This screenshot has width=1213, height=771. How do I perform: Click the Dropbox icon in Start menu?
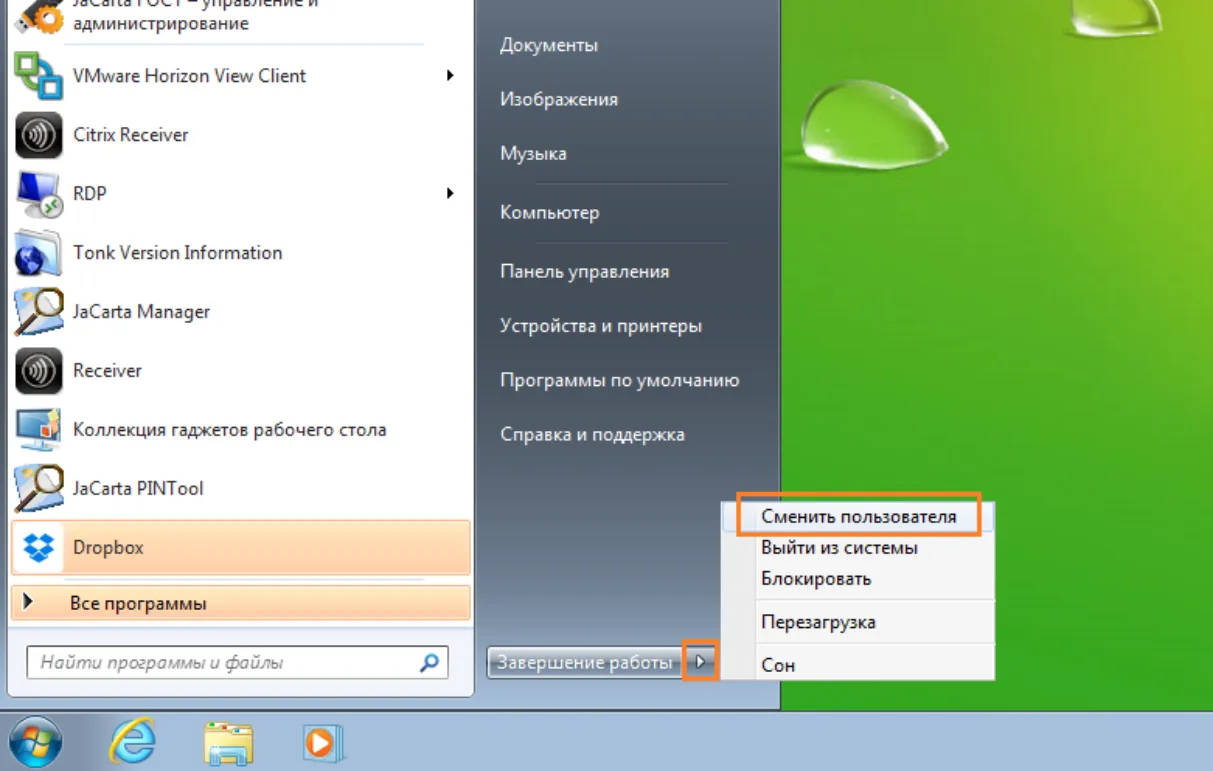pyautogui.click(x=39, y=548)
